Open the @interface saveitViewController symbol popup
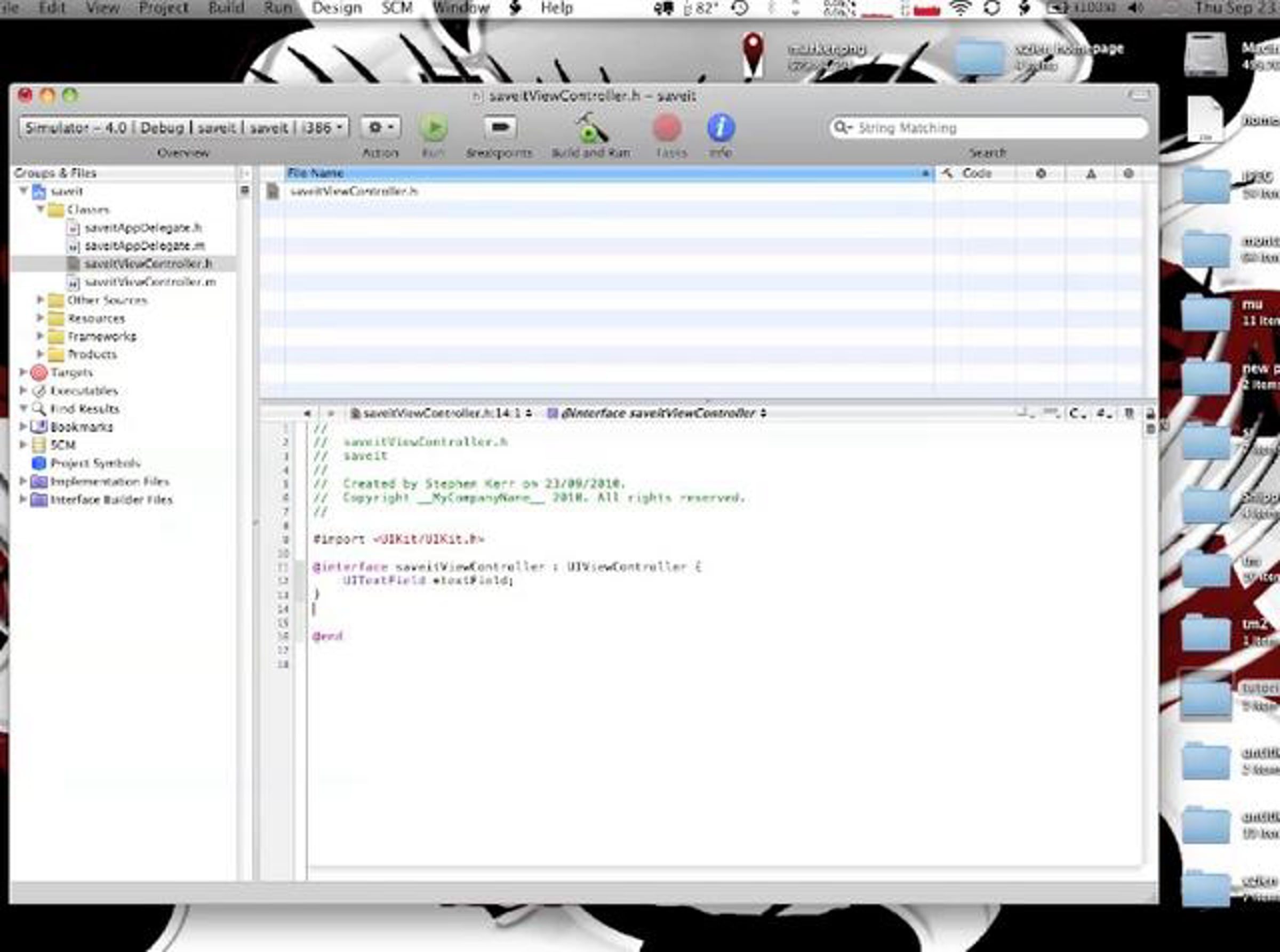Screen dimensions: 1280x952 click(x=657, y=413)
